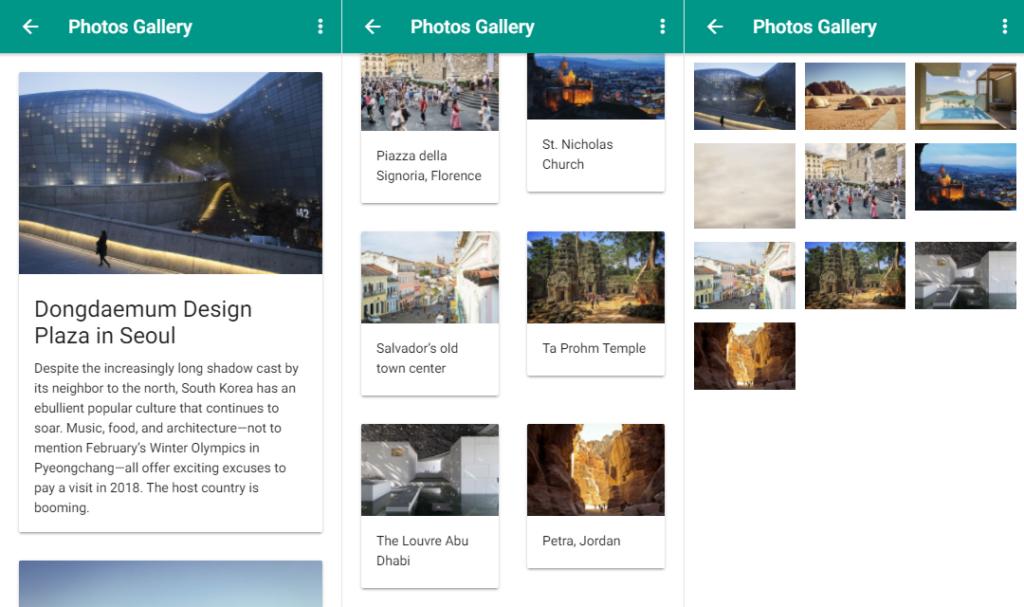This screenshot has width=1024, height=607.
Task: Click the Ta Prohm Temple caption
Action: (594, 348)
